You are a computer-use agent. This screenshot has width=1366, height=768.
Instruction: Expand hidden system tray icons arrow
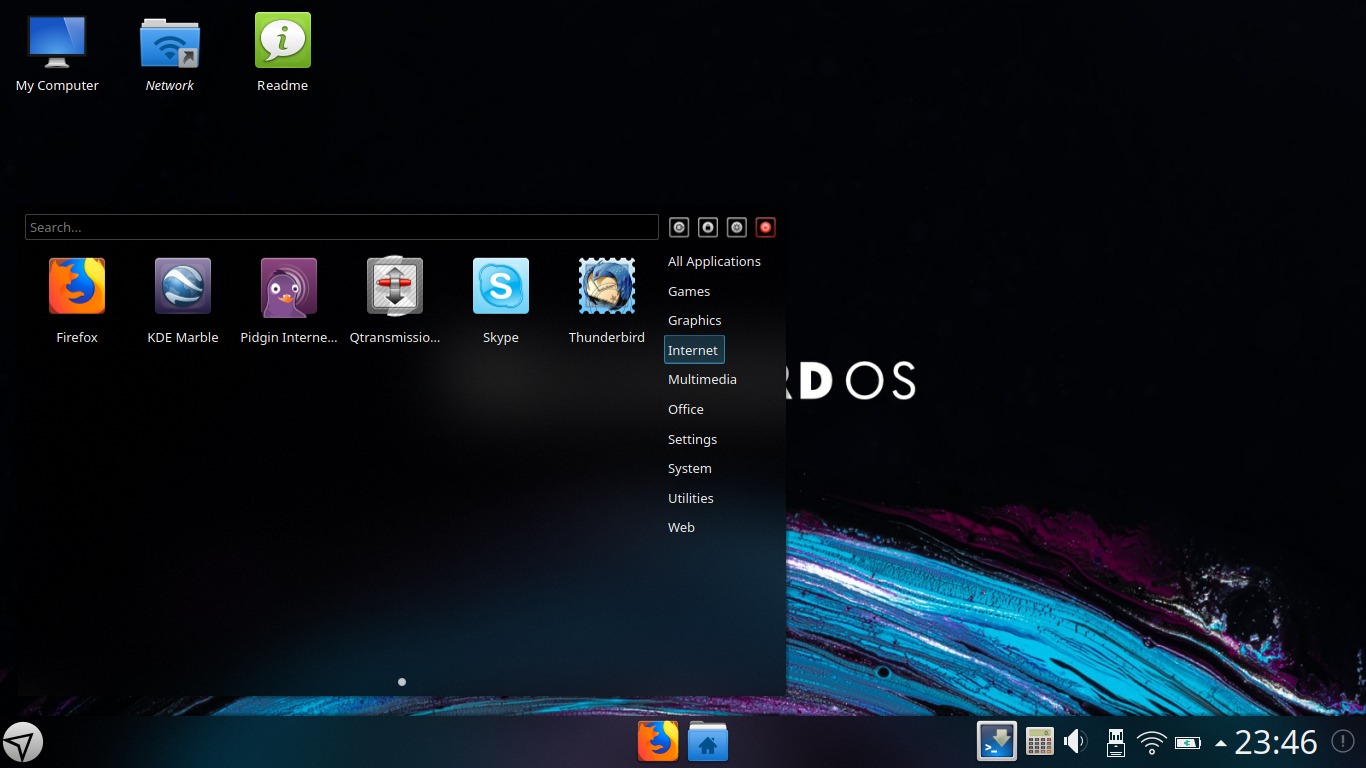1221,743
